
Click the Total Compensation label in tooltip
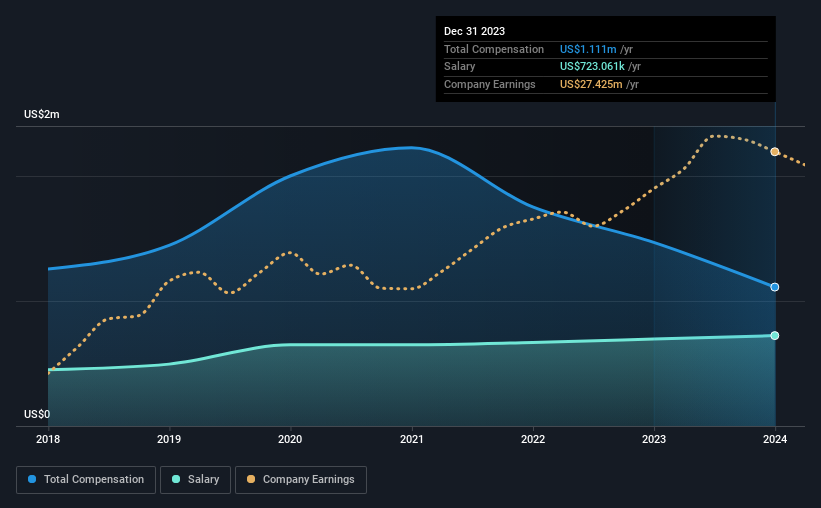tap(494, 49)
